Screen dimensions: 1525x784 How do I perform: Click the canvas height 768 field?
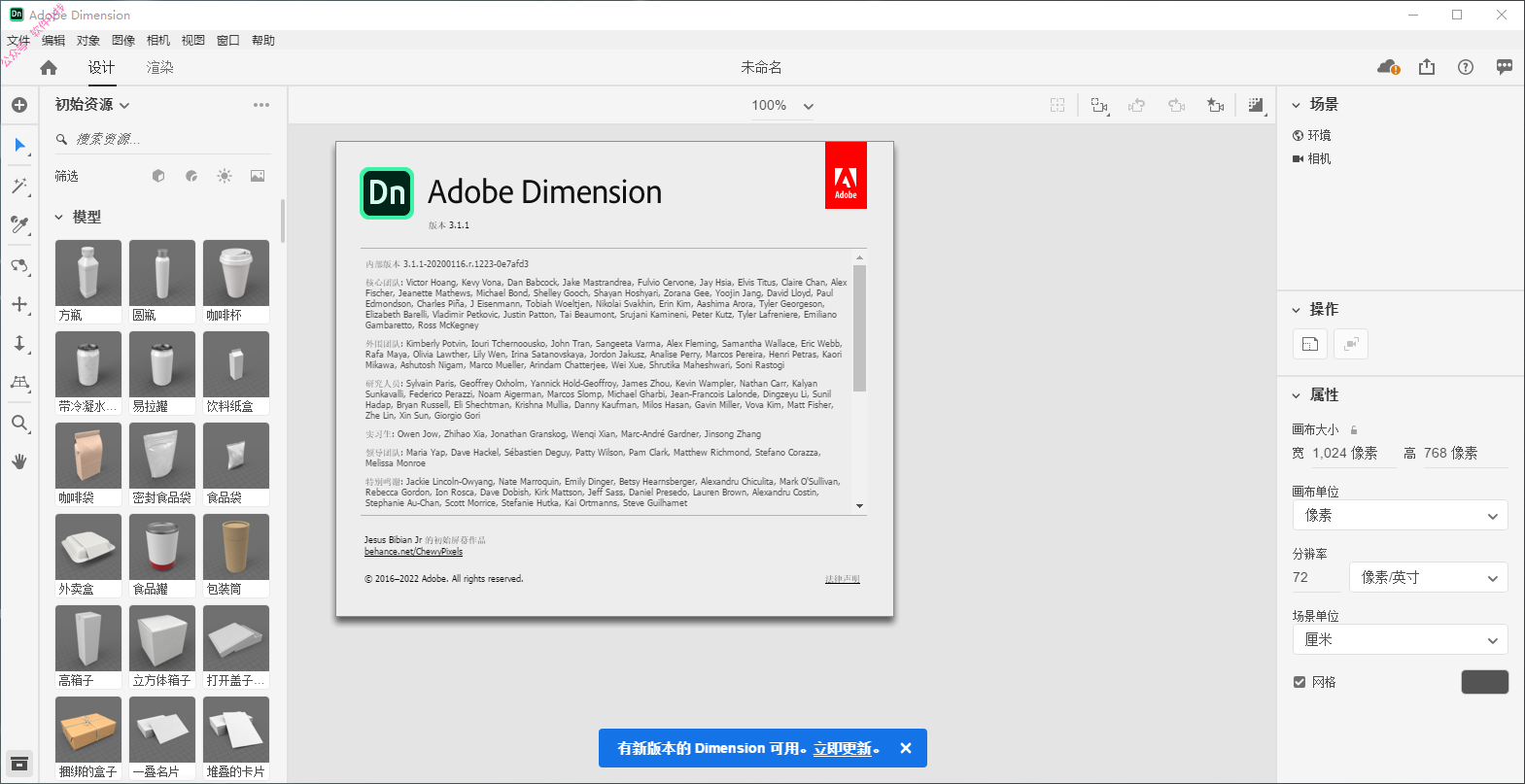click(x=1466, y=453)
